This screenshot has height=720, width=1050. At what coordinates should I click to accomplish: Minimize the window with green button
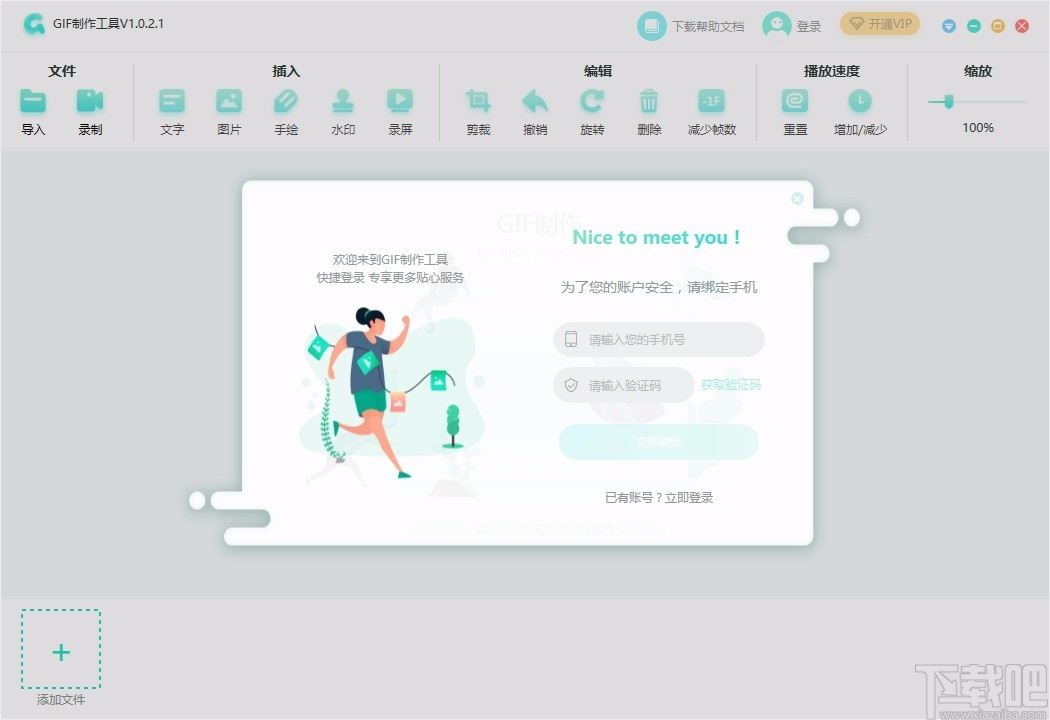coord(974,26)
